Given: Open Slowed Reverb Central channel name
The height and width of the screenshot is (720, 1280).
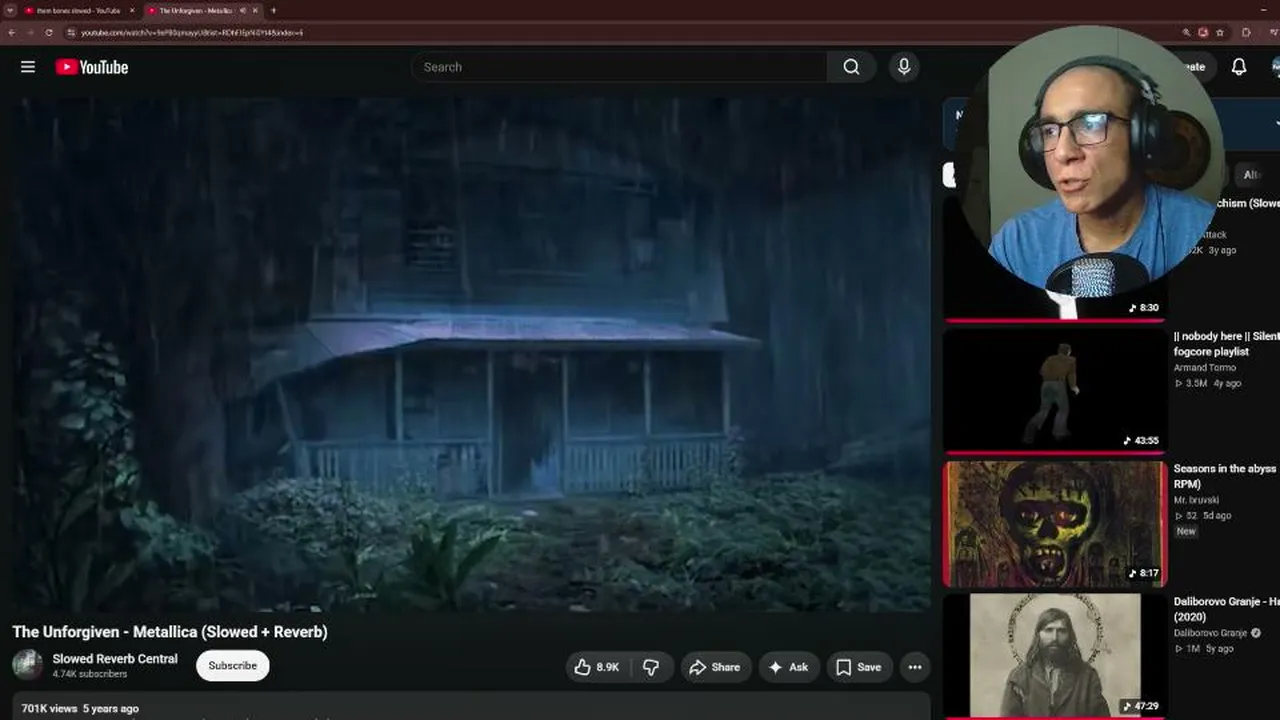Looking at the screenshot, I should coord(115,659).
